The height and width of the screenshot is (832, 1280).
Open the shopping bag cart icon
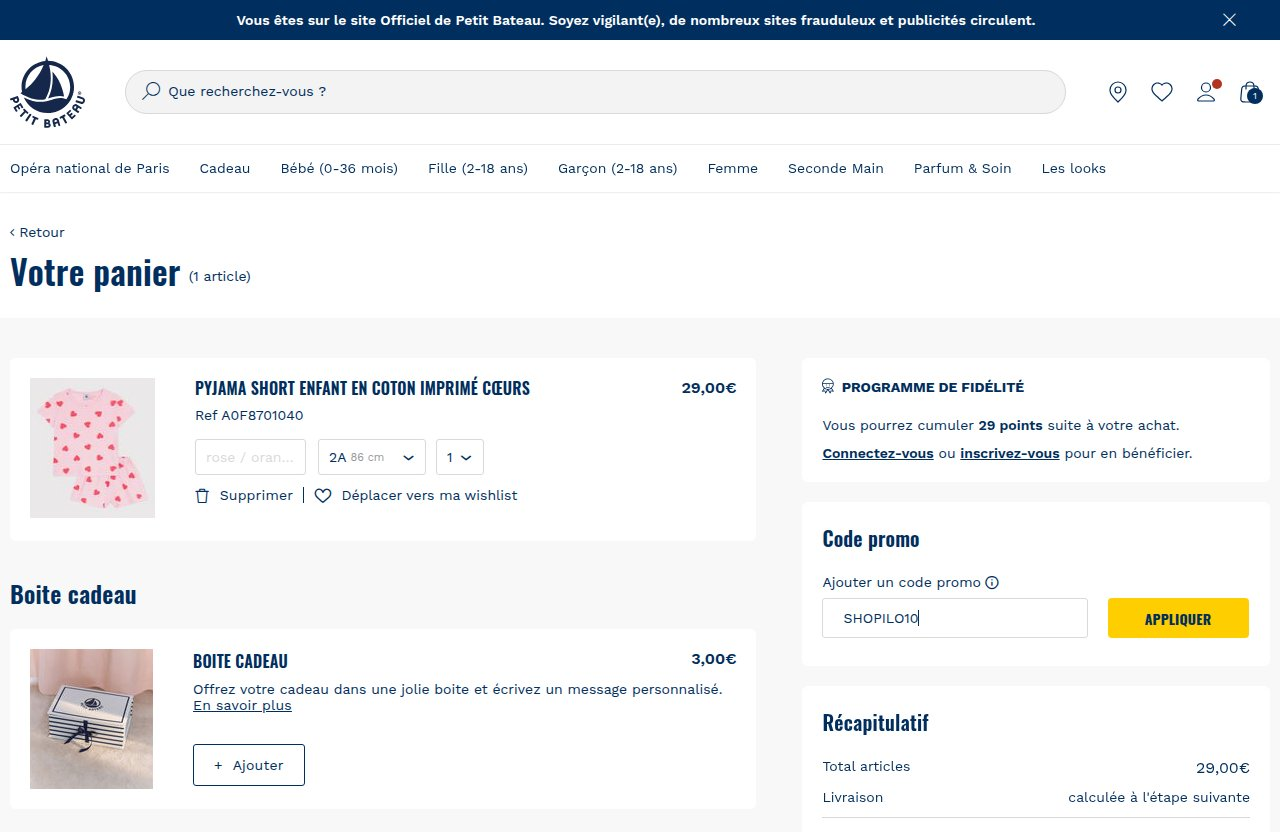click(x=1250, y=93)
